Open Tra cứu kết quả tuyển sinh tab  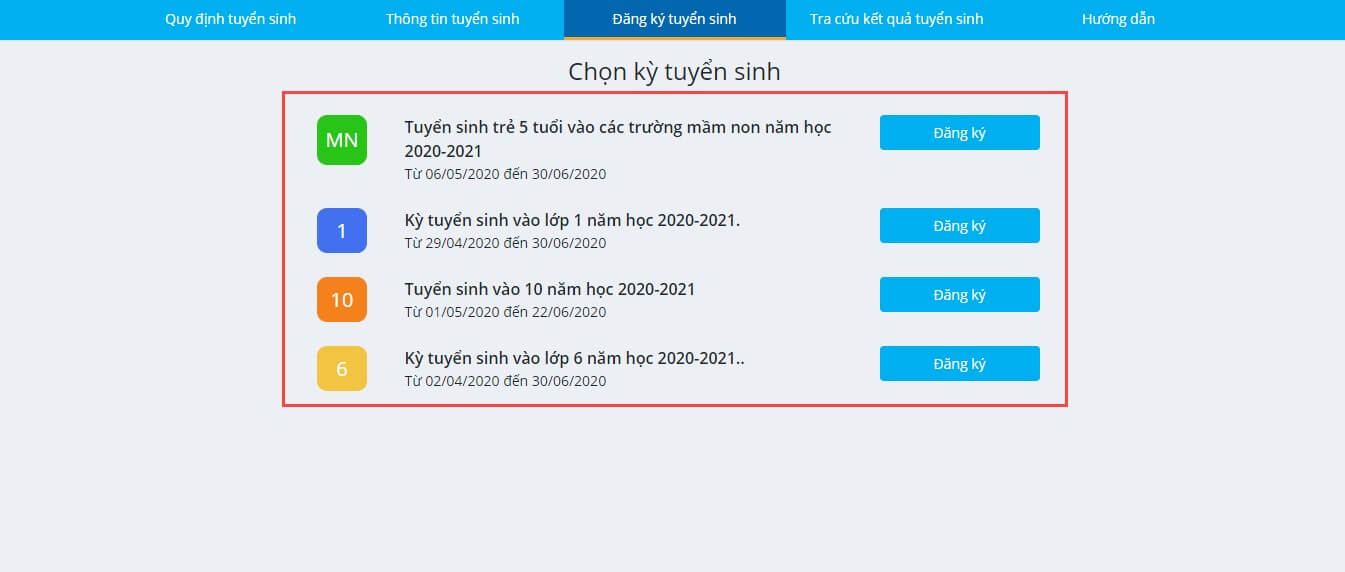pos(896,19)
